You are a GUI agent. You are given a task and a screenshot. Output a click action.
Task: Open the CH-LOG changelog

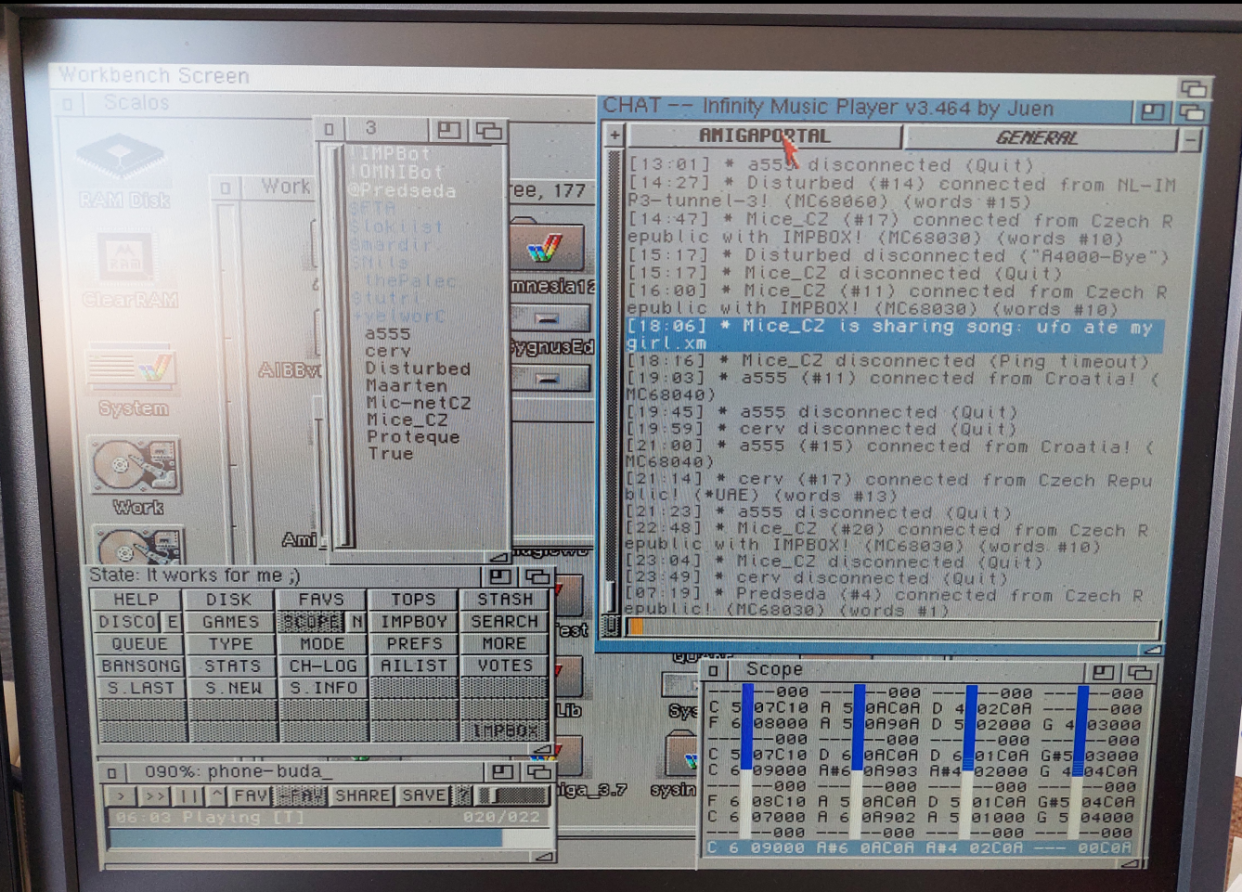pos(322,666)
